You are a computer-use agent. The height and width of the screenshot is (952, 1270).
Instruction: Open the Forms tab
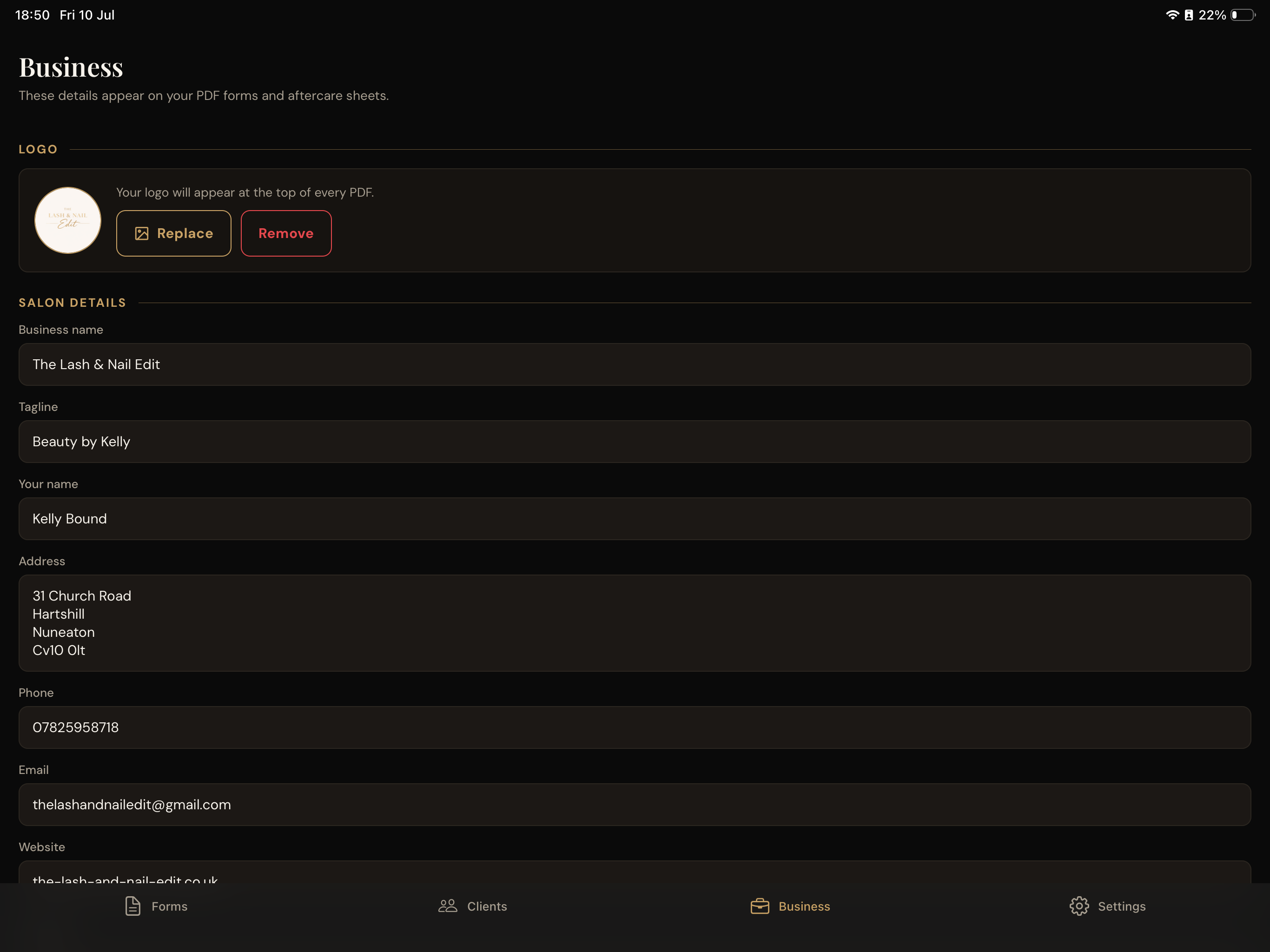[x=156, y=906]
